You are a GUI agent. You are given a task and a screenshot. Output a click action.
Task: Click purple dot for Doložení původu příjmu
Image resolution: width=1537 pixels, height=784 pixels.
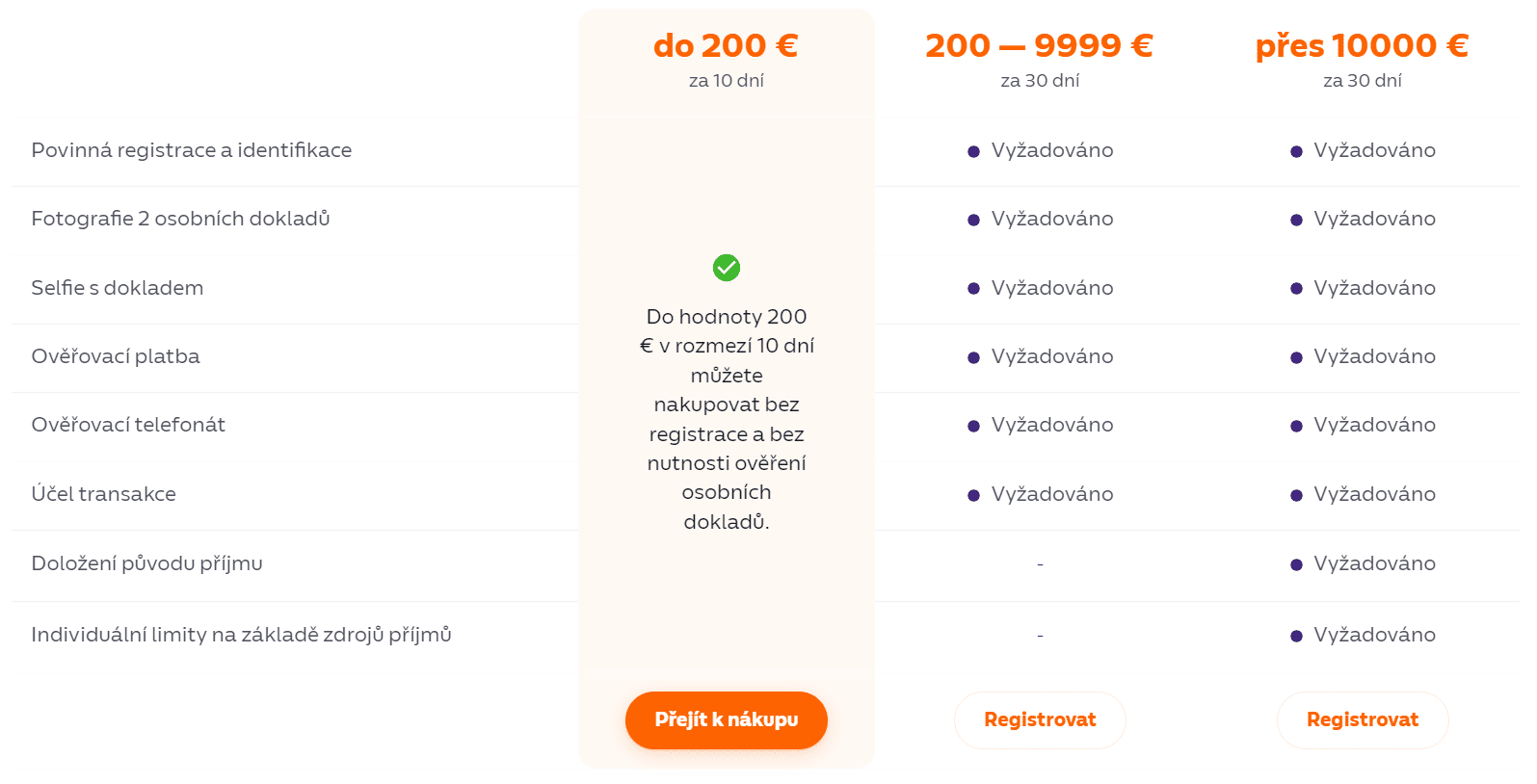pyautogui.click(x=1296, y=564)
